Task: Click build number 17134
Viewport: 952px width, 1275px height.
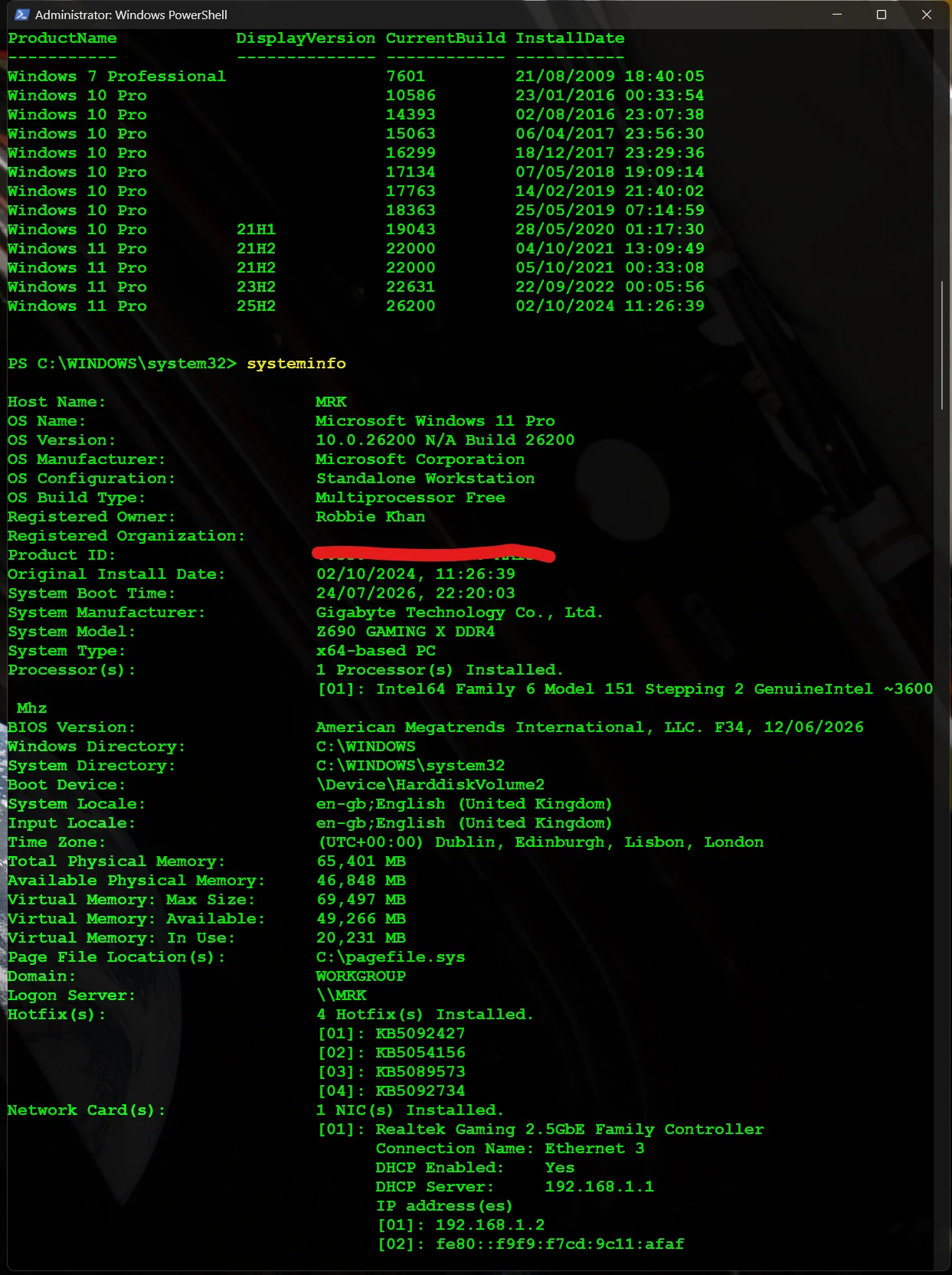Action: pyautogui.click(x=411, y=172)
